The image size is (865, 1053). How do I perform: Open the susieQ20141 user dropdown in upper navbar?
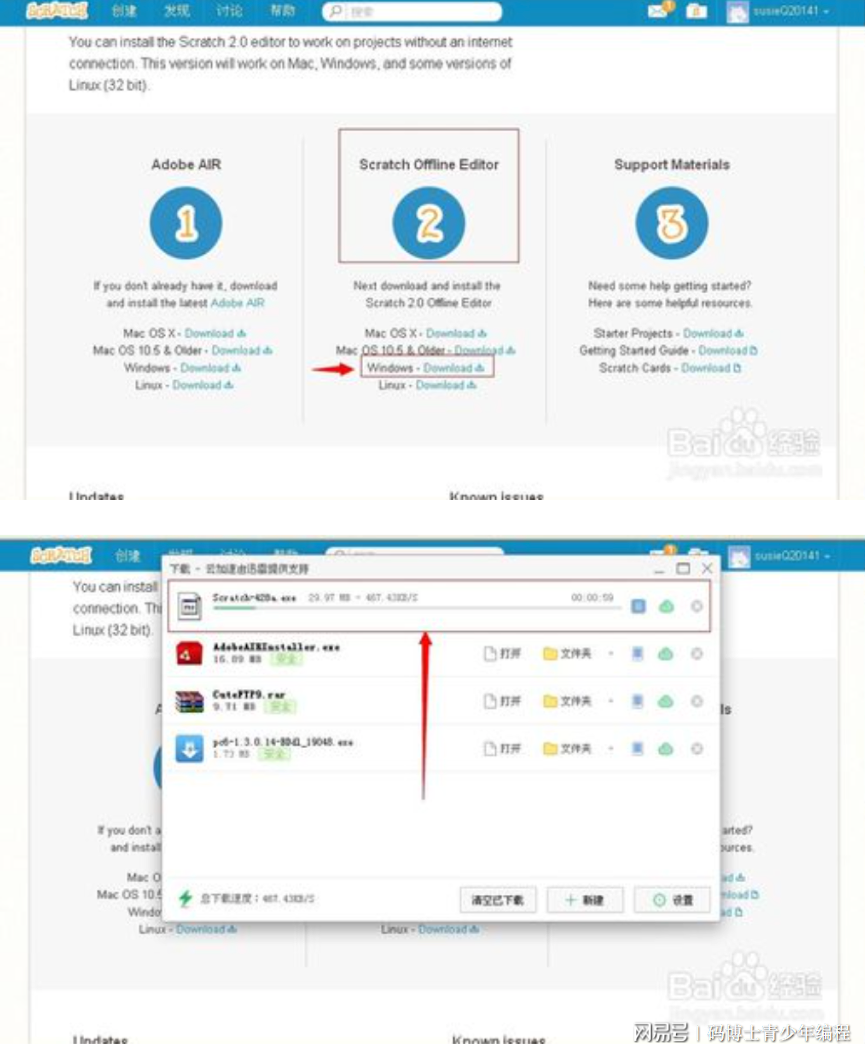coord(791,11)
